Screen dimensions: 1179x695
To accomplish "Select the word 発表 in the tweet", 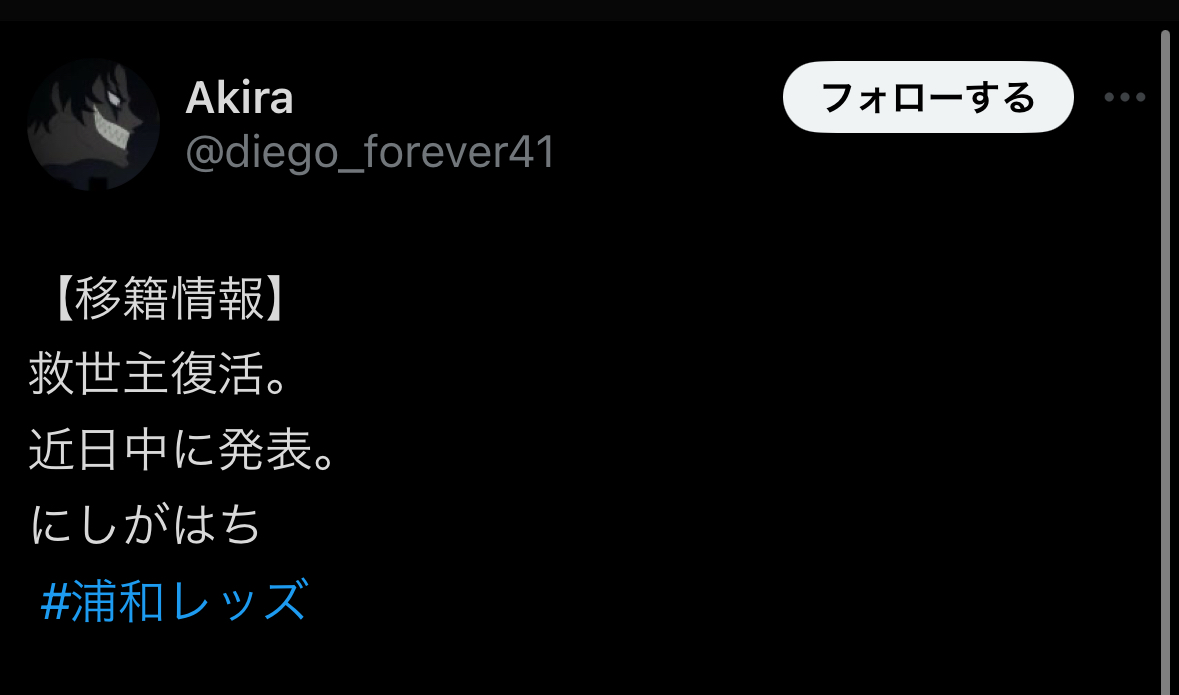I will [265, 450].
